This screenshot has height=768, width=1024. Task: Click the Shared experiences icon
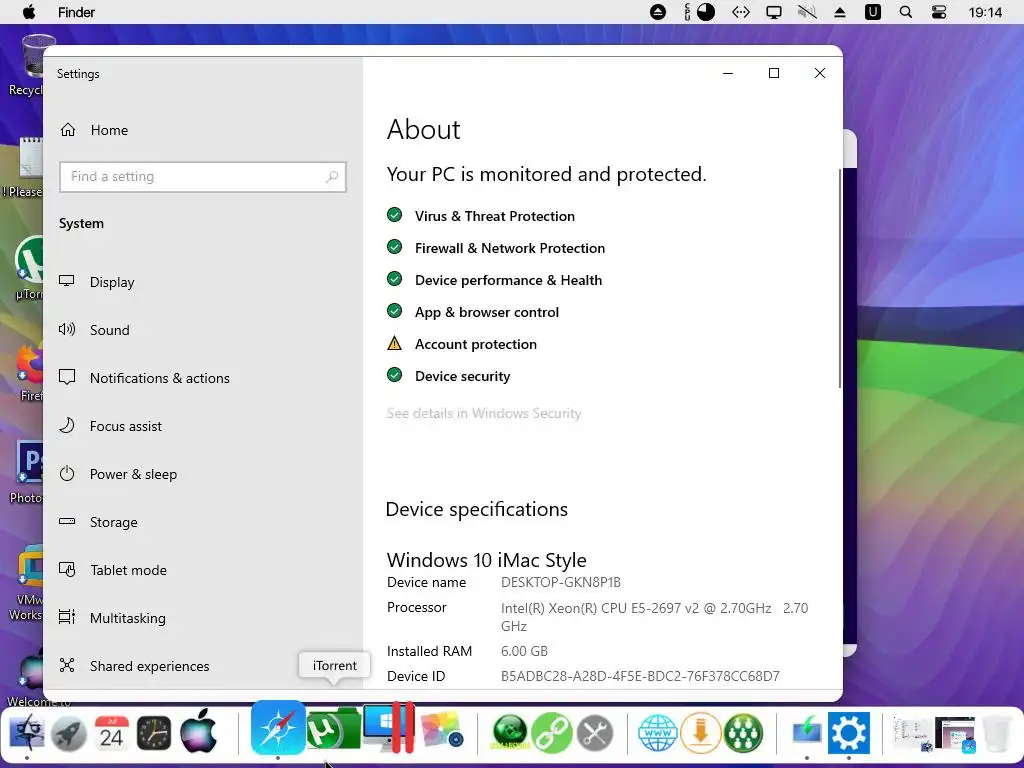(67, 665)
